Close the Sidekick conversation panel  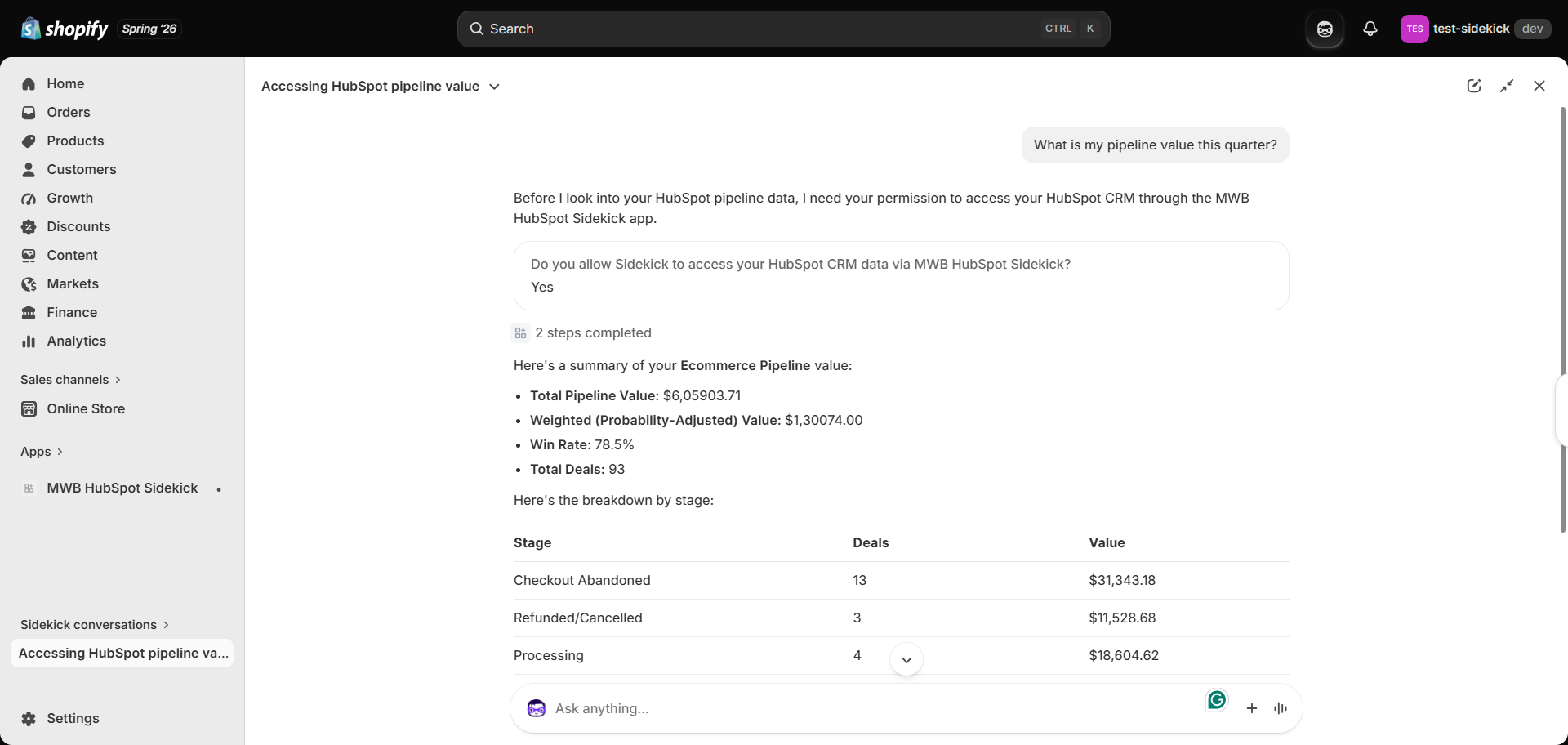(x=1539, y=86)
